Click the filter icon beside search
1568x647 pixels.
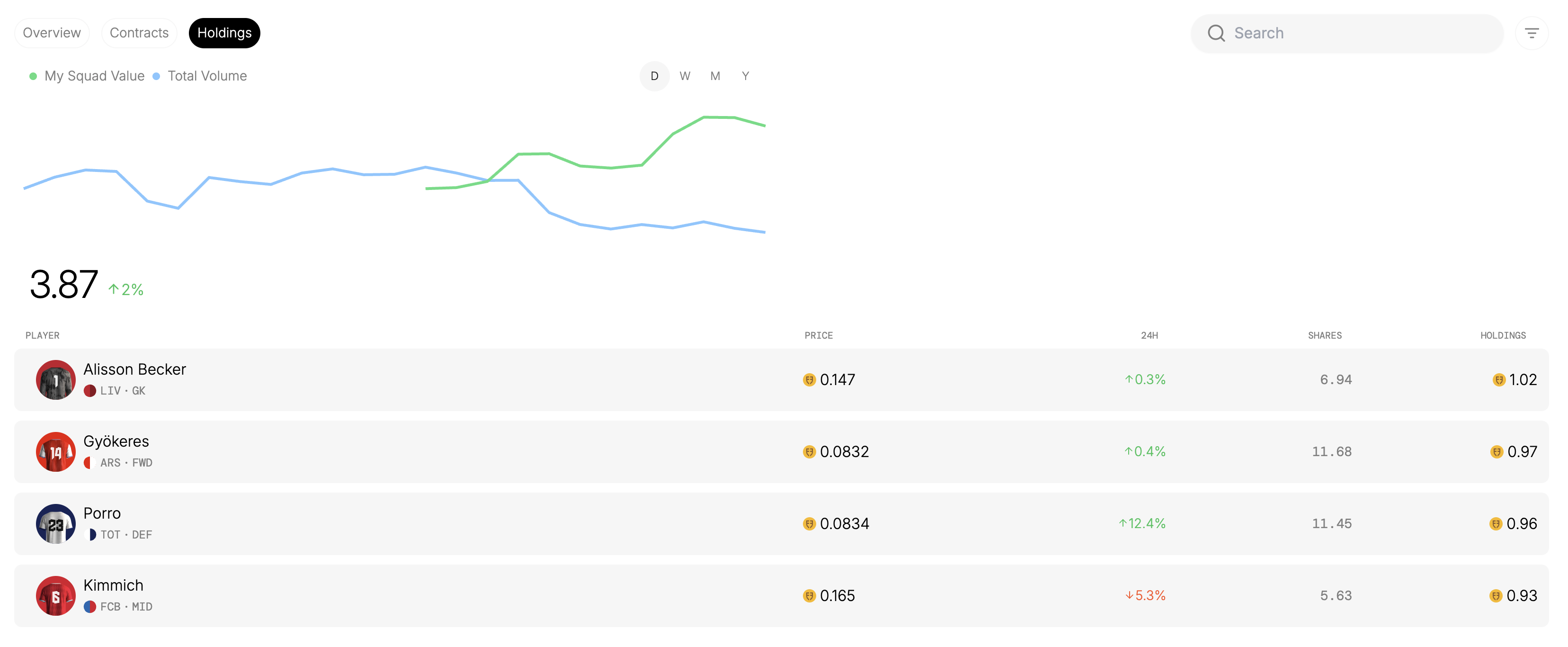(1531, 33)
